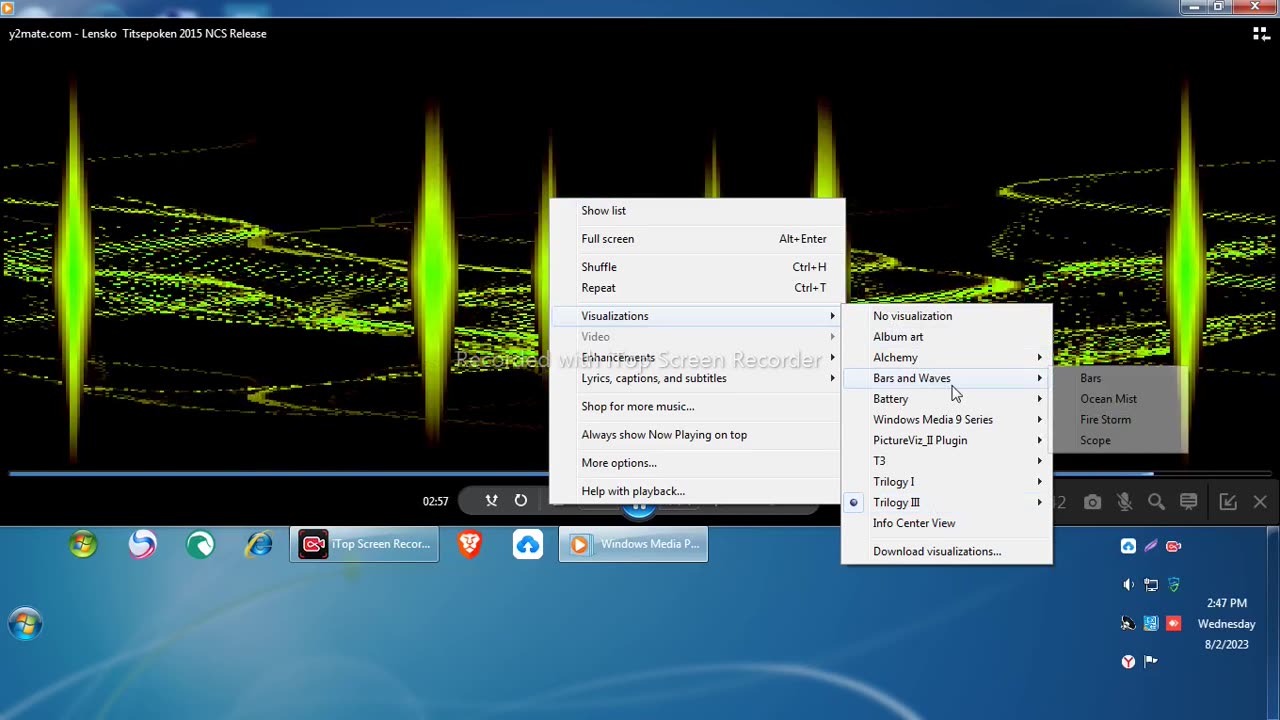This screenshot has width=1280, height=720.
Task: Open the 2:47 PM clock and date
Action: pyautogui.click(x=1226, y=624)
